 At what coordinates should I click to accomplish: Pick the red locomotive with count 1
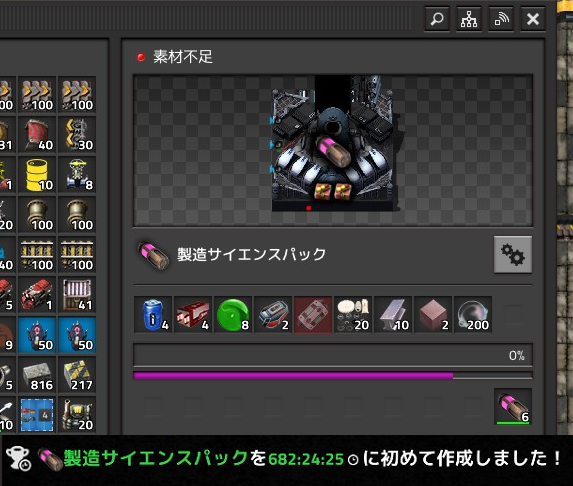click(x=37, y=295)
